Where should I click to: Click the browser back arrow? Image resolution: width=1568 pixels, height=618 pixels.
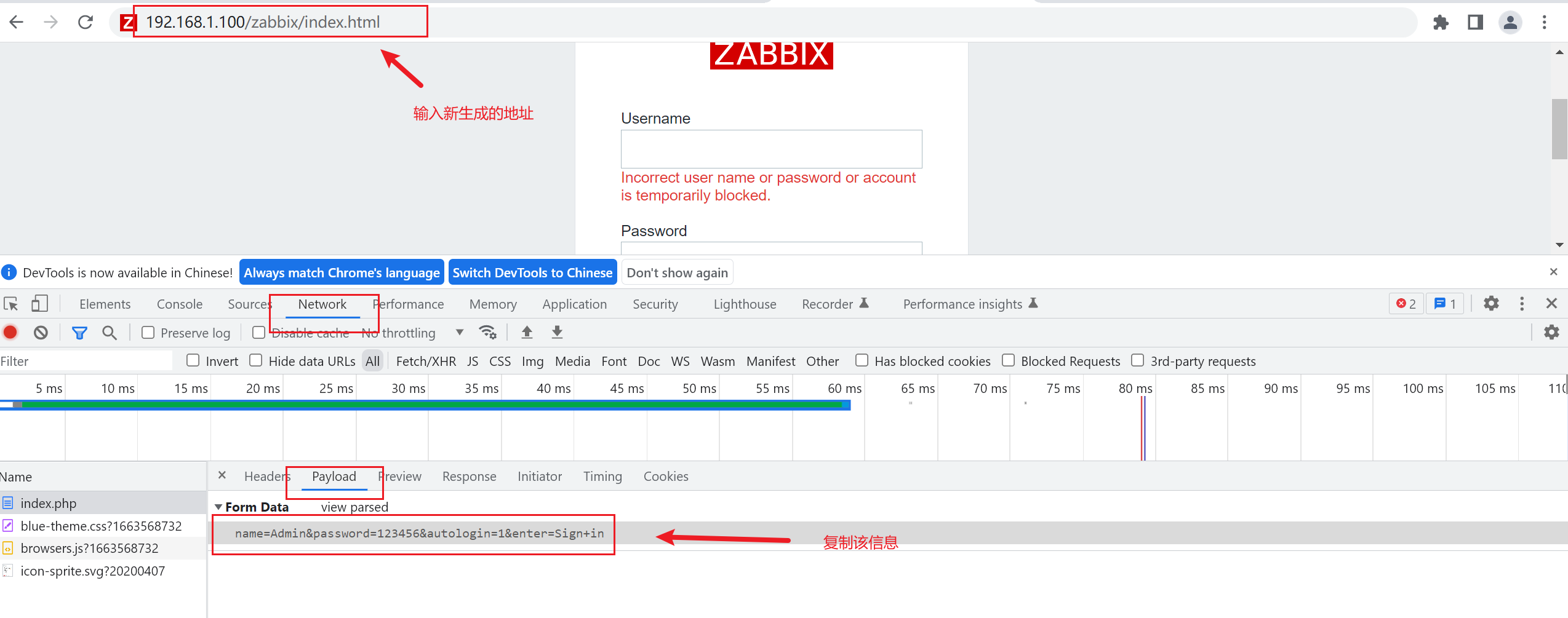17,23
